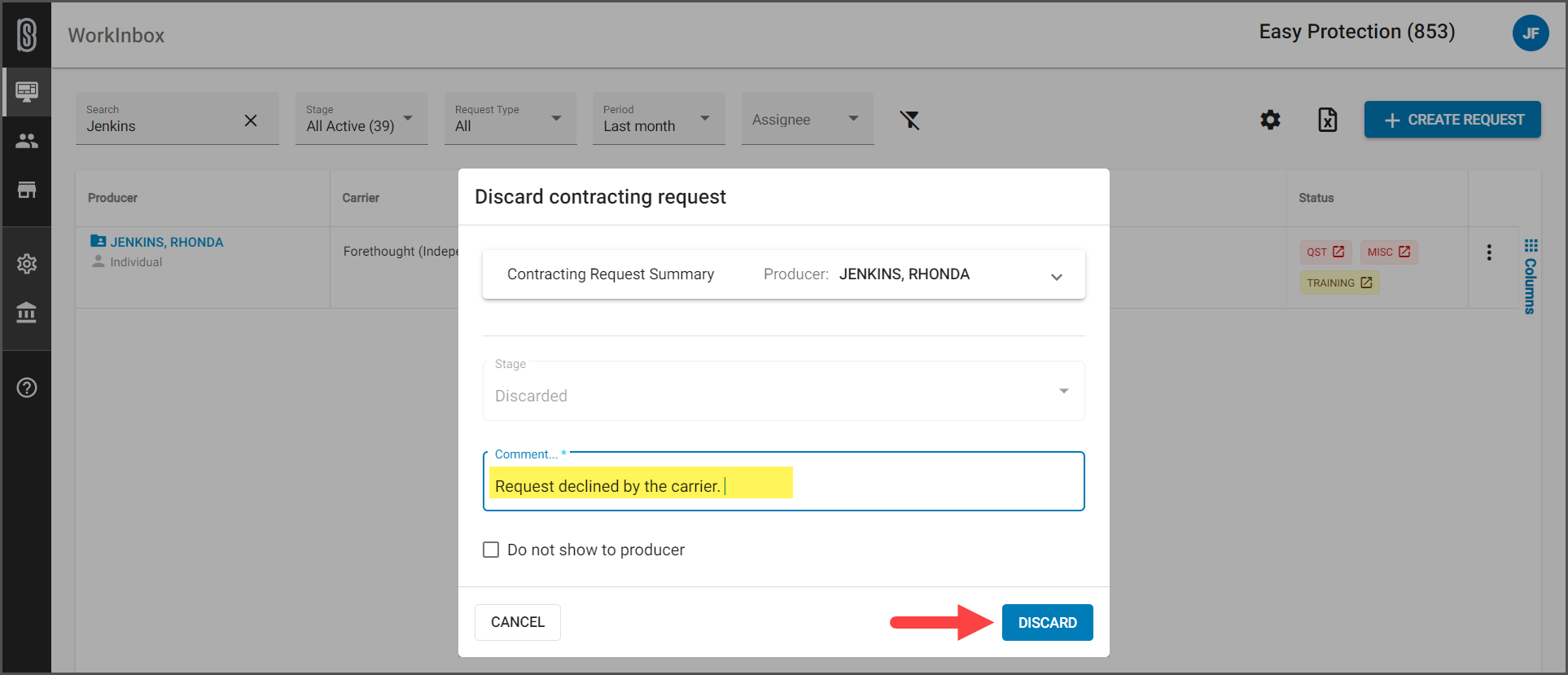Open the settings gear in the sidebar

[27, 264]
